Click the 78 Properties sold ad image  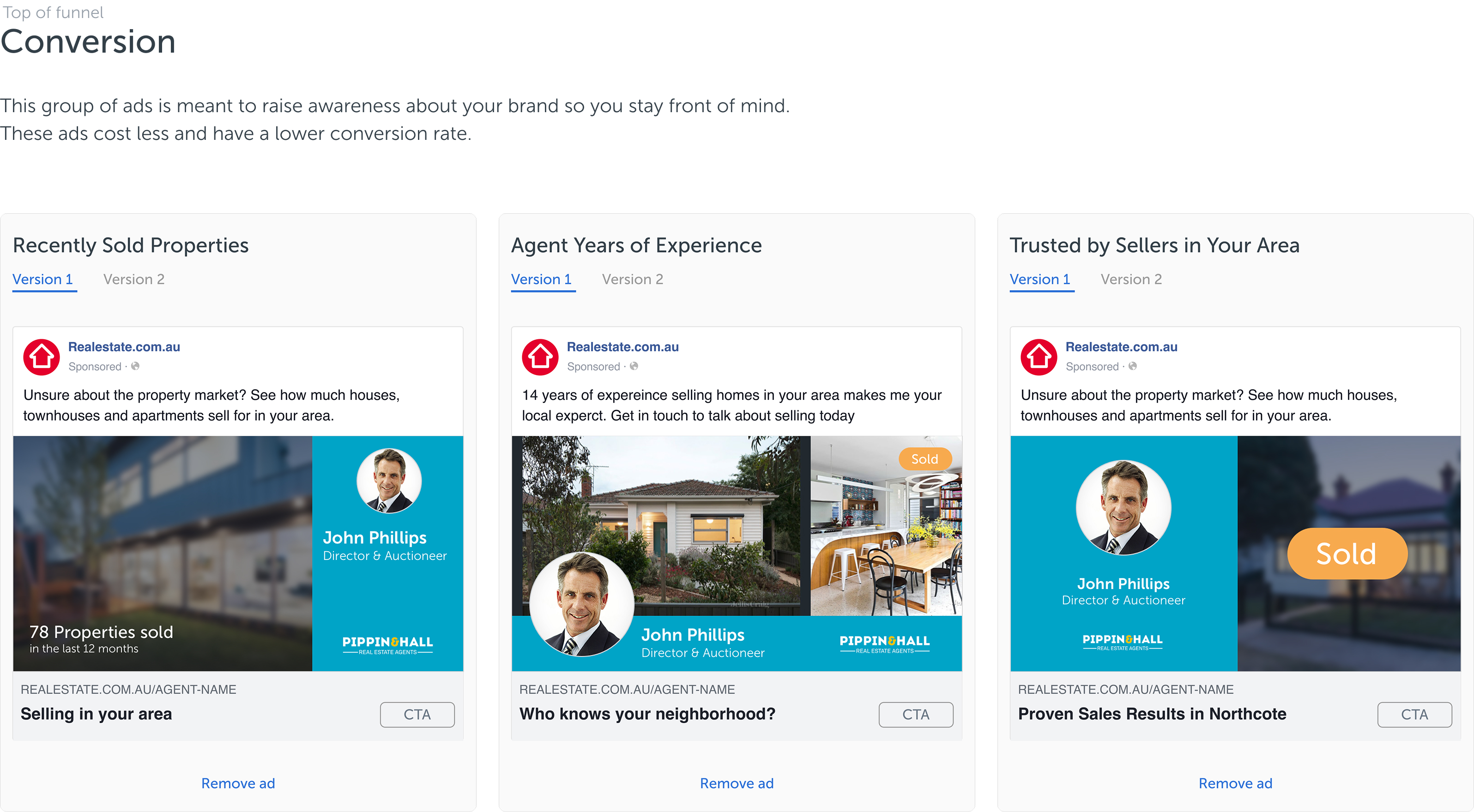pos(163,553)
